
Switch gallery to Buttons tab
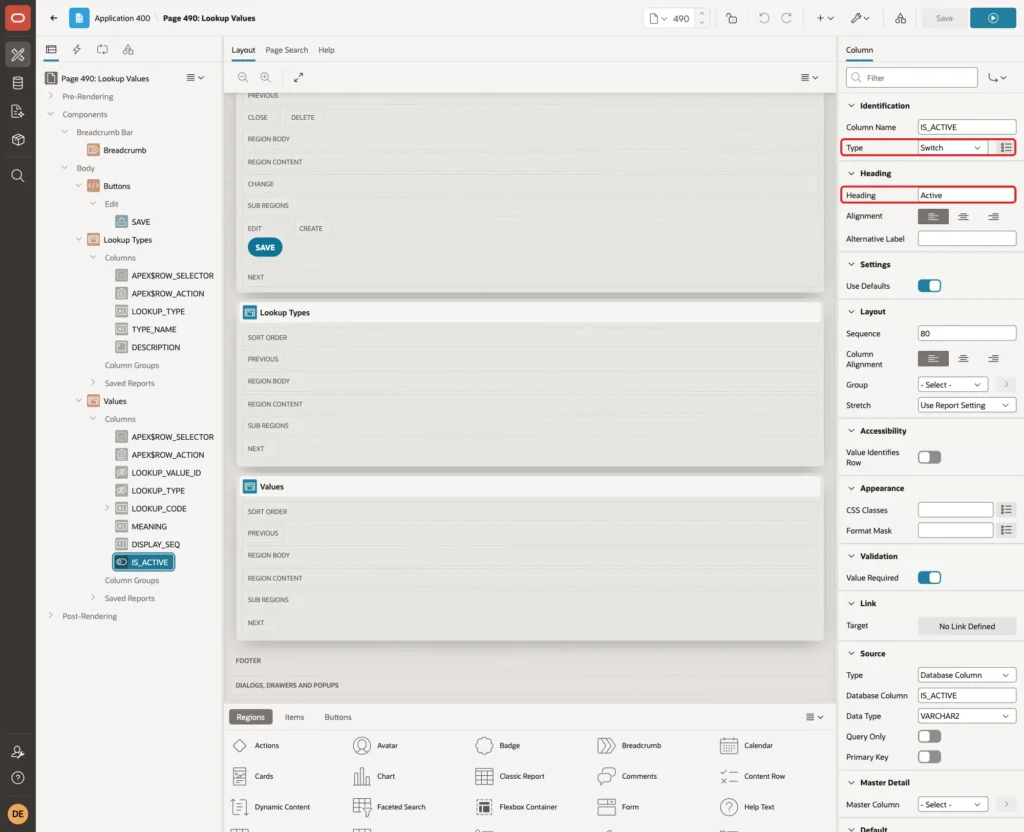point(338,717)
